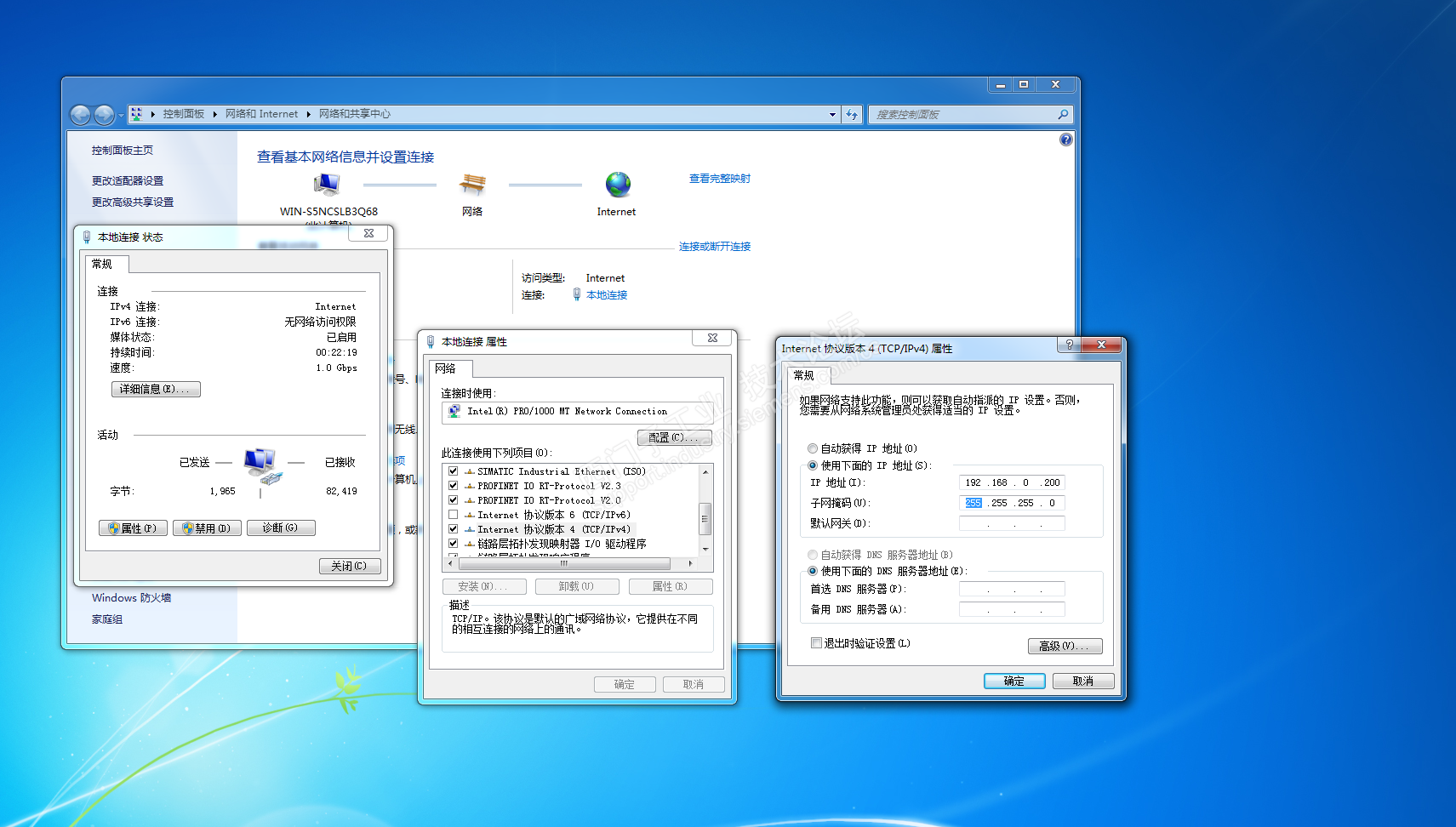Click the 诊断(G) button
The height and width of the screenshot is (827, 1456).
281,528
